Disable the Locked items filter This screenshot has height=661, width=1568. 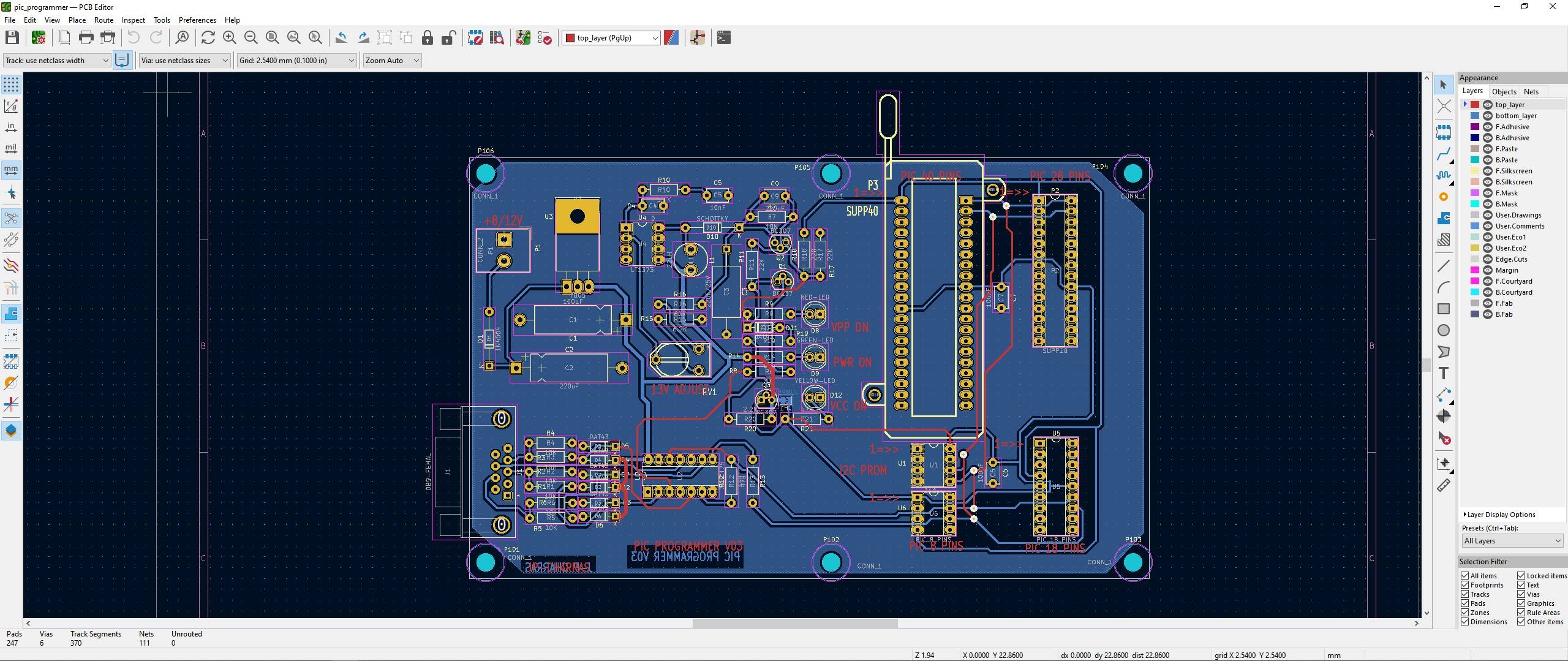(1520, 575)
